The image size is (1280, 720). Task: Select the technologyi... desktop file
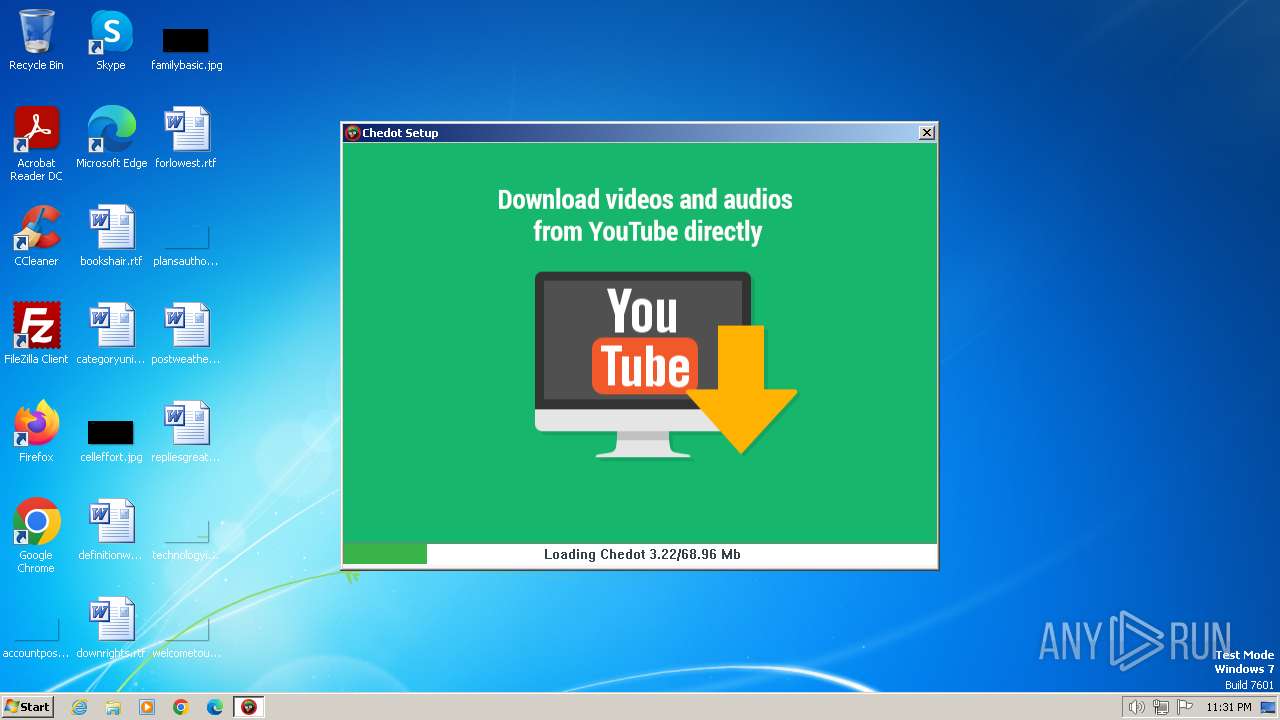click(186, 540)
